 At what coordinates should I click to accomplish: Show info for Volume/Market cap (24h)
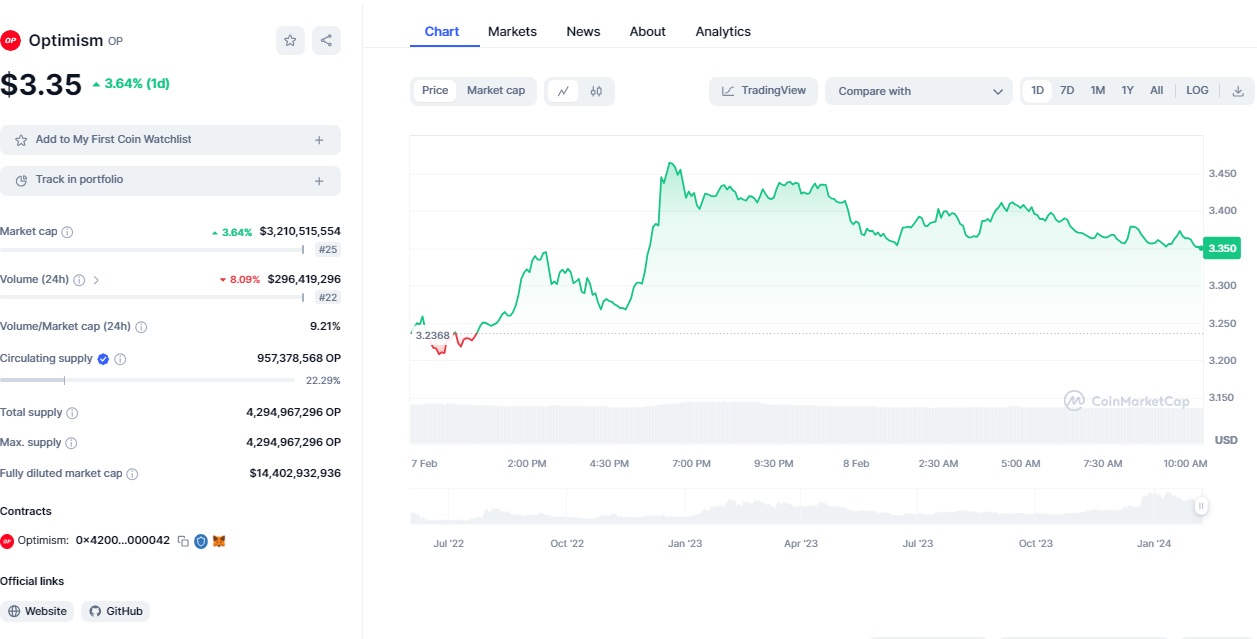click(x=141, y=327)
